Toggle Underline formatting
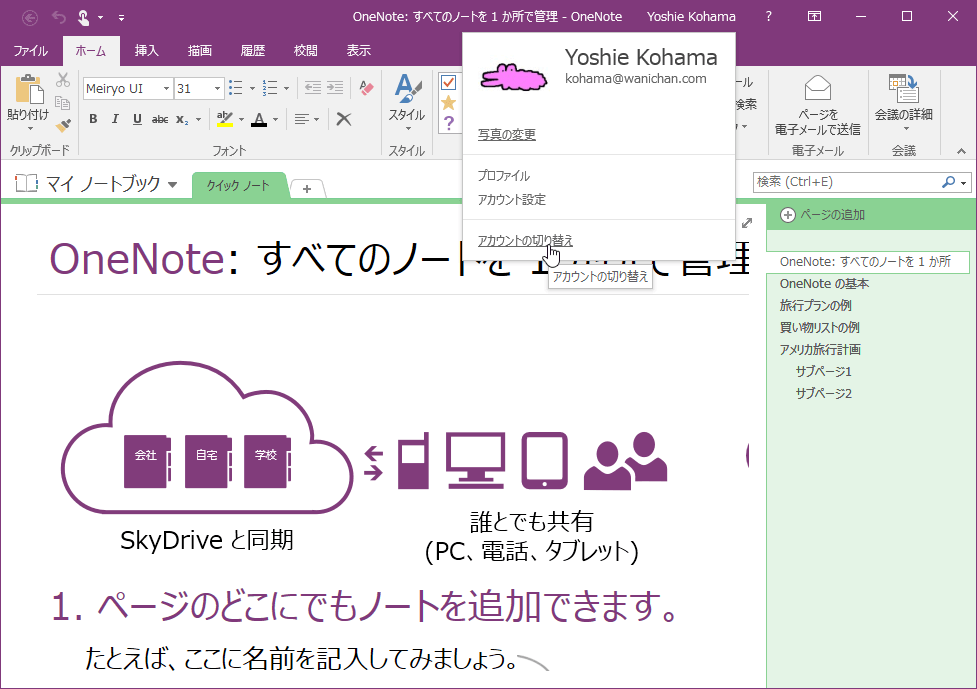The height and width of the screenshot is (689, 977). (137, 119)
